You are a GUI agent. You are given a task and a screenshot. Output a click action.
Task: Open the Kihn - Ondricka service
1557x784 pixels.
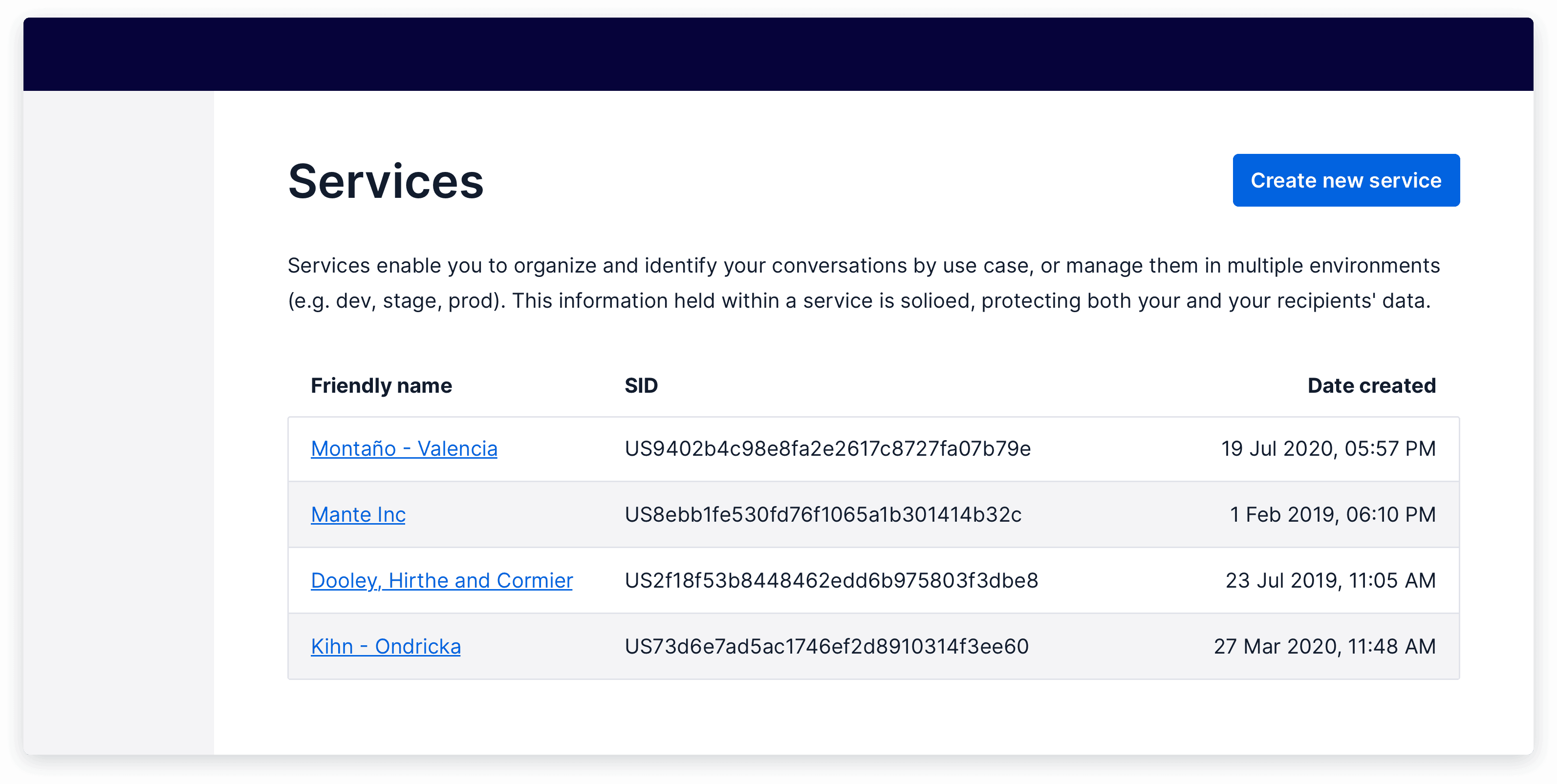(386, 646)
